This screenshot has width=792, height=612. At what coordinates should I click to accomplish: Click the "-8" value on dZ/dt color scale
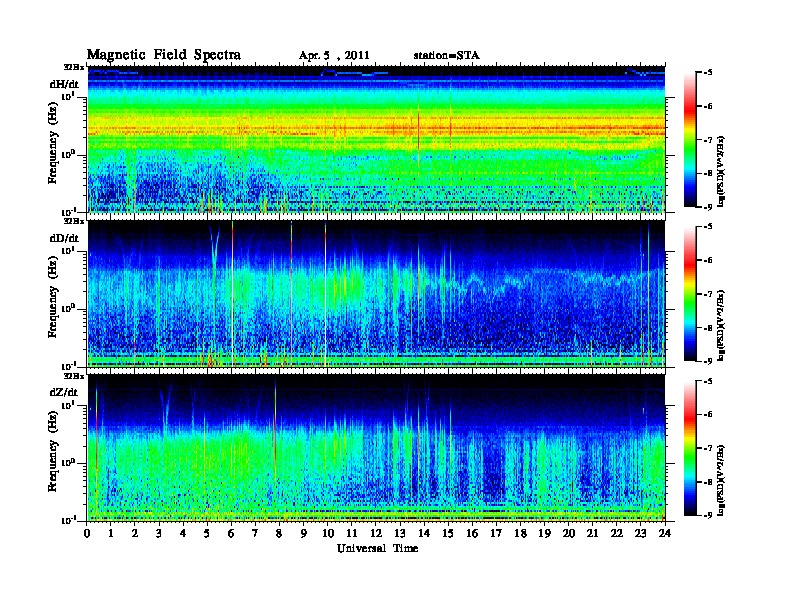tap(707, 481)
